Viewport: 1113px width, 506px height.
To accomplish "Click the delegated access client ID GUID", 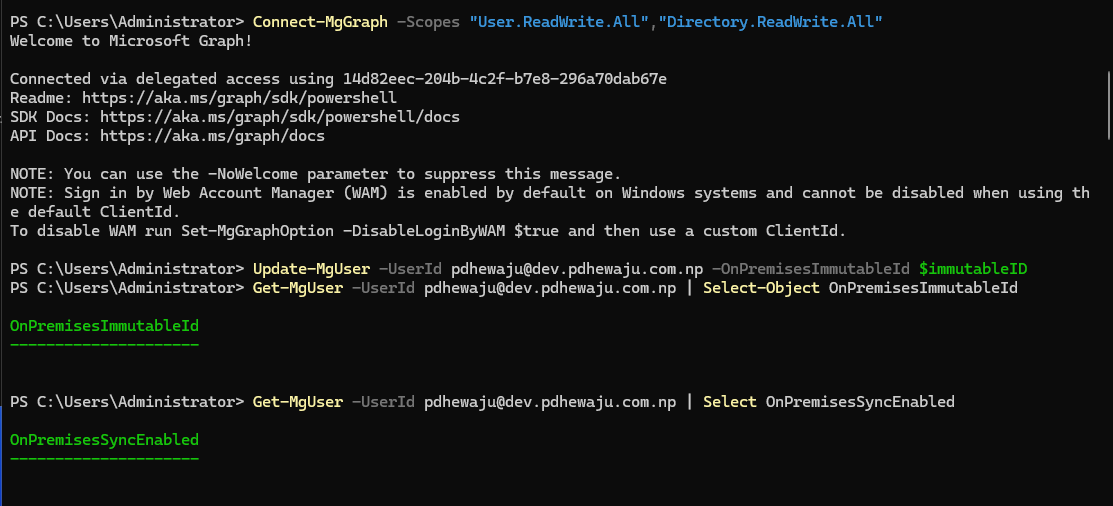I will point(491,79).
